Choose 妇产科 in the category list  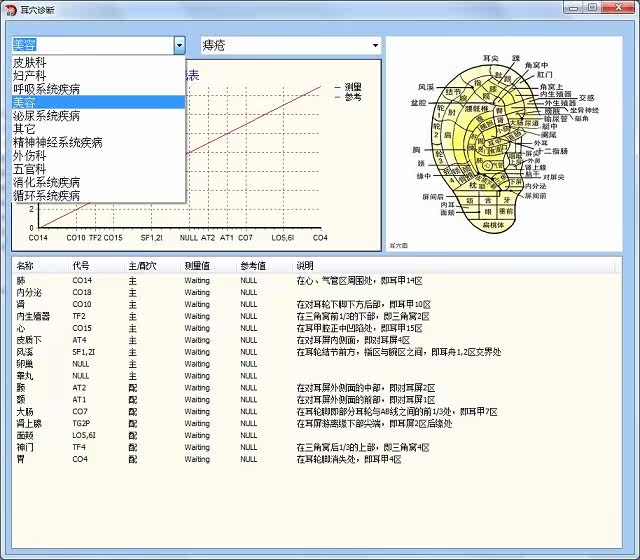click(30, 75)
